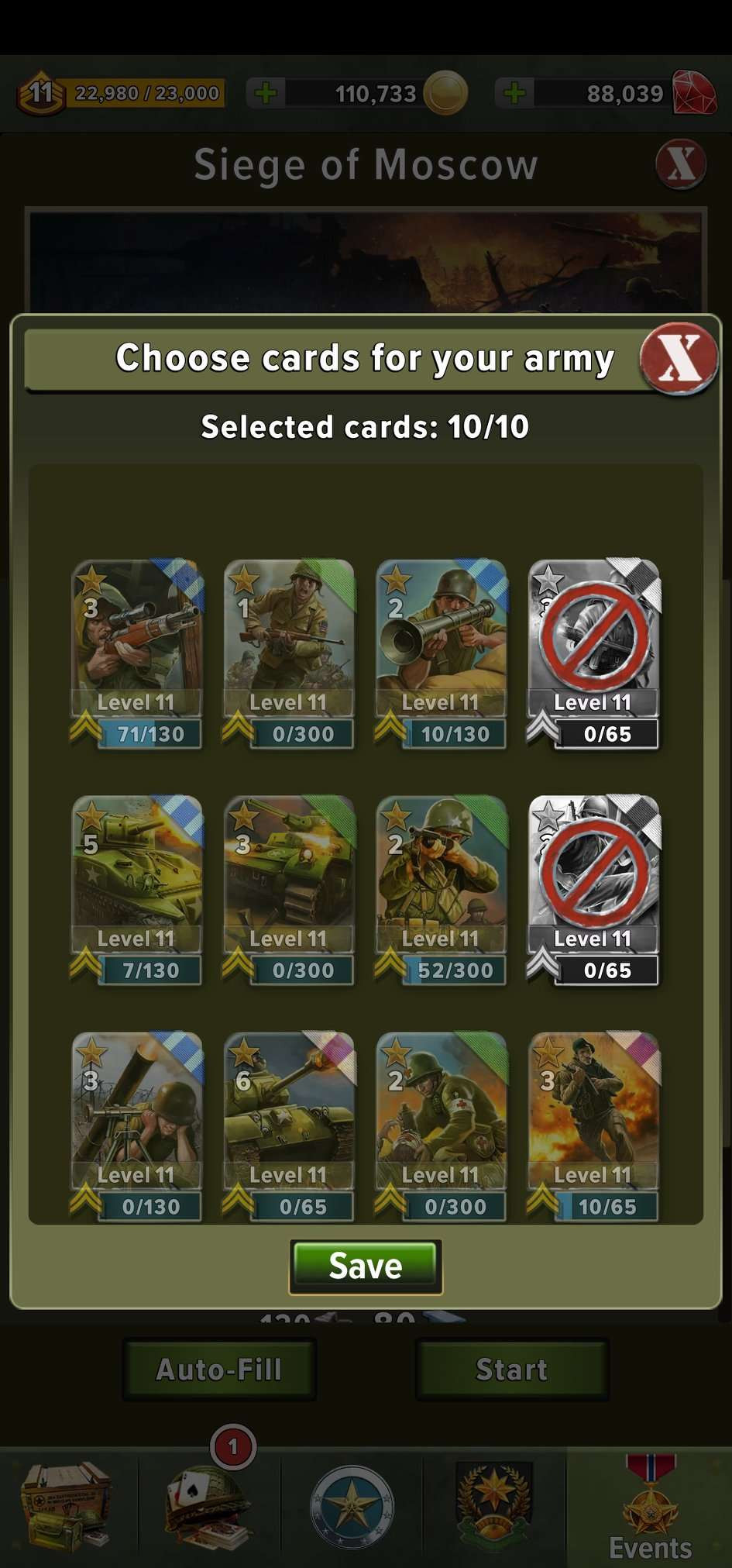Click the Save button
This screenshot has width=732, height=1568.
point(366,1266)
